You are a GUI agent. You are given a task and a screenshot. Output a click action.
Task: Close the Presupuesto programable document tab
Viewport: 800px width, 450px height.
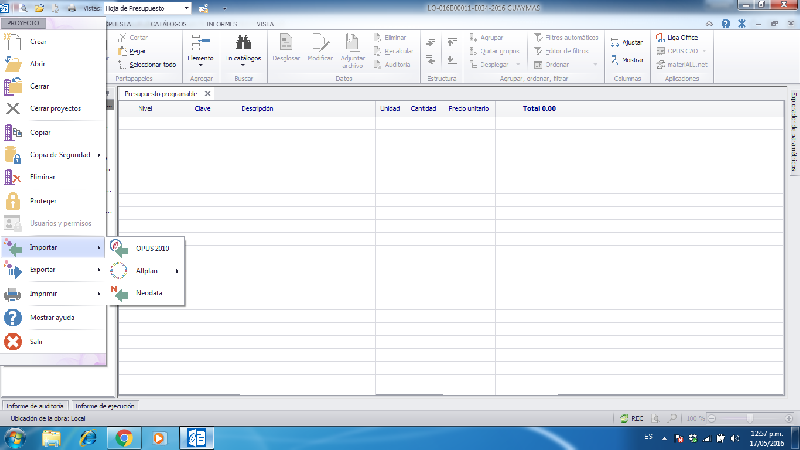207,93
